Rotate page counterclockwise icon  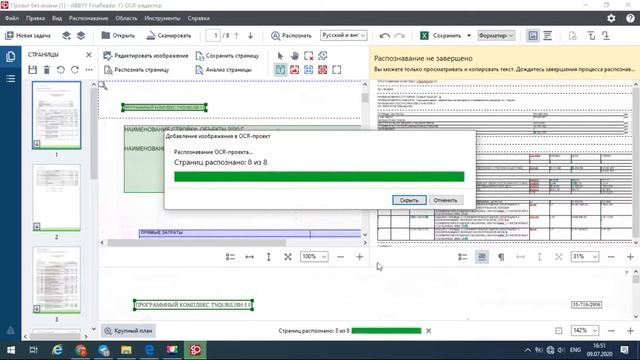tap(61, 70)
